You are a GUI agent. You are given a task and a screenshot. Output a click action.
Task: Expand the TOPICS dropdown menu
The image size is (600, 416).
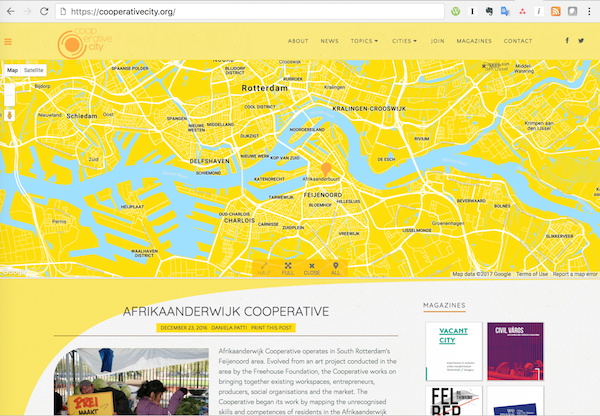click(364, 41)
